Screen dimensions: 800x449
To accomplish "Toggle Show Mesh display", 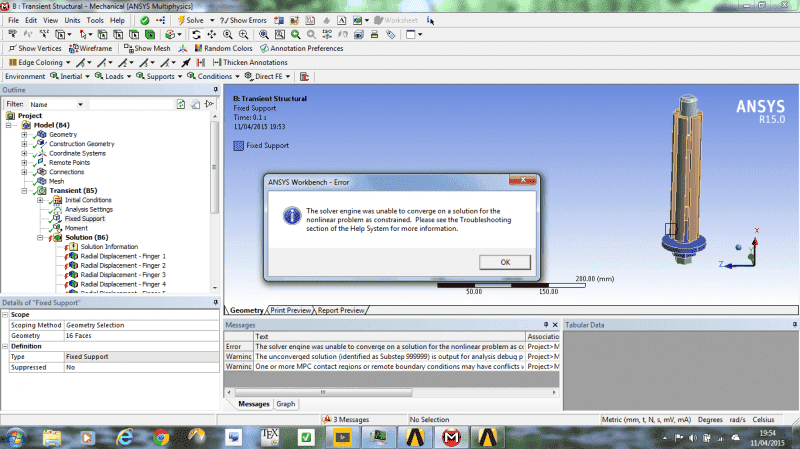I will point(151,48).
